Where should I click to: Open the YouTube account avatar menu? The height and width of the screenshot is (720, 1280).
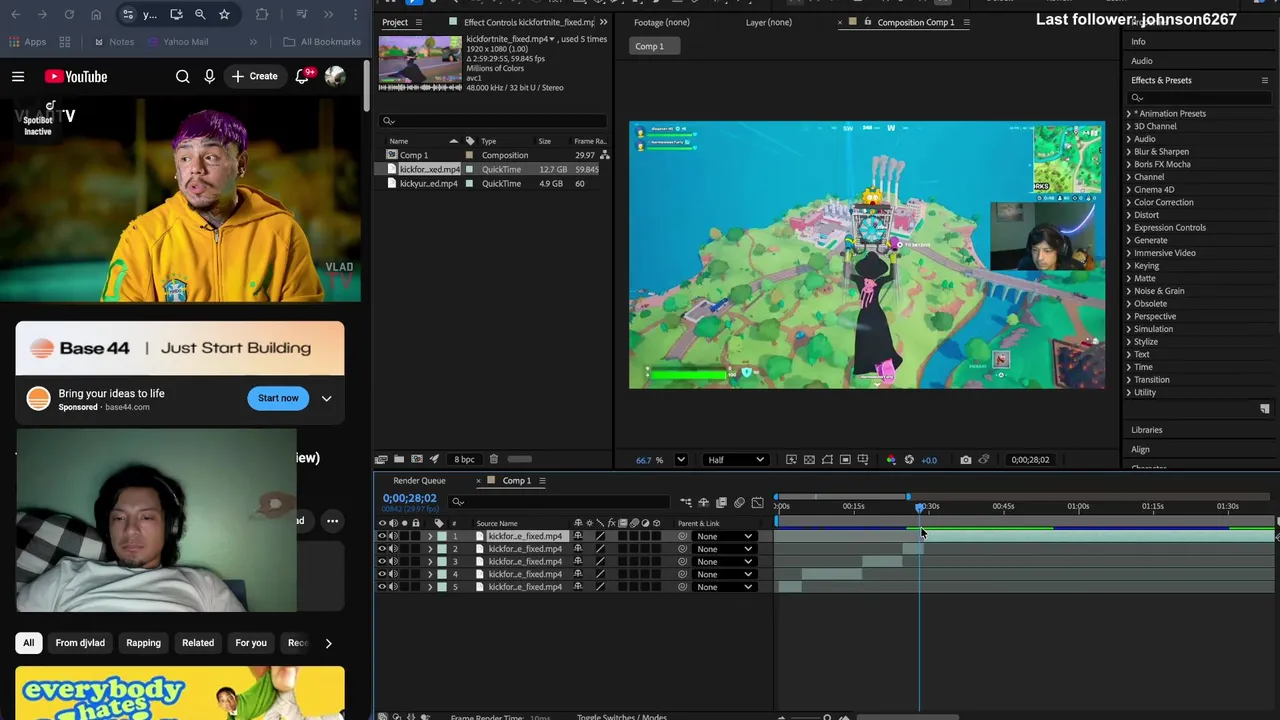(x=335, y=76)
